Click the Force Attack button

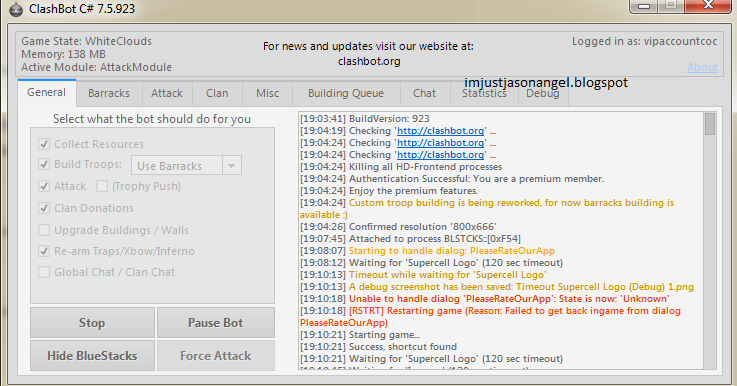tap(216, 355)
